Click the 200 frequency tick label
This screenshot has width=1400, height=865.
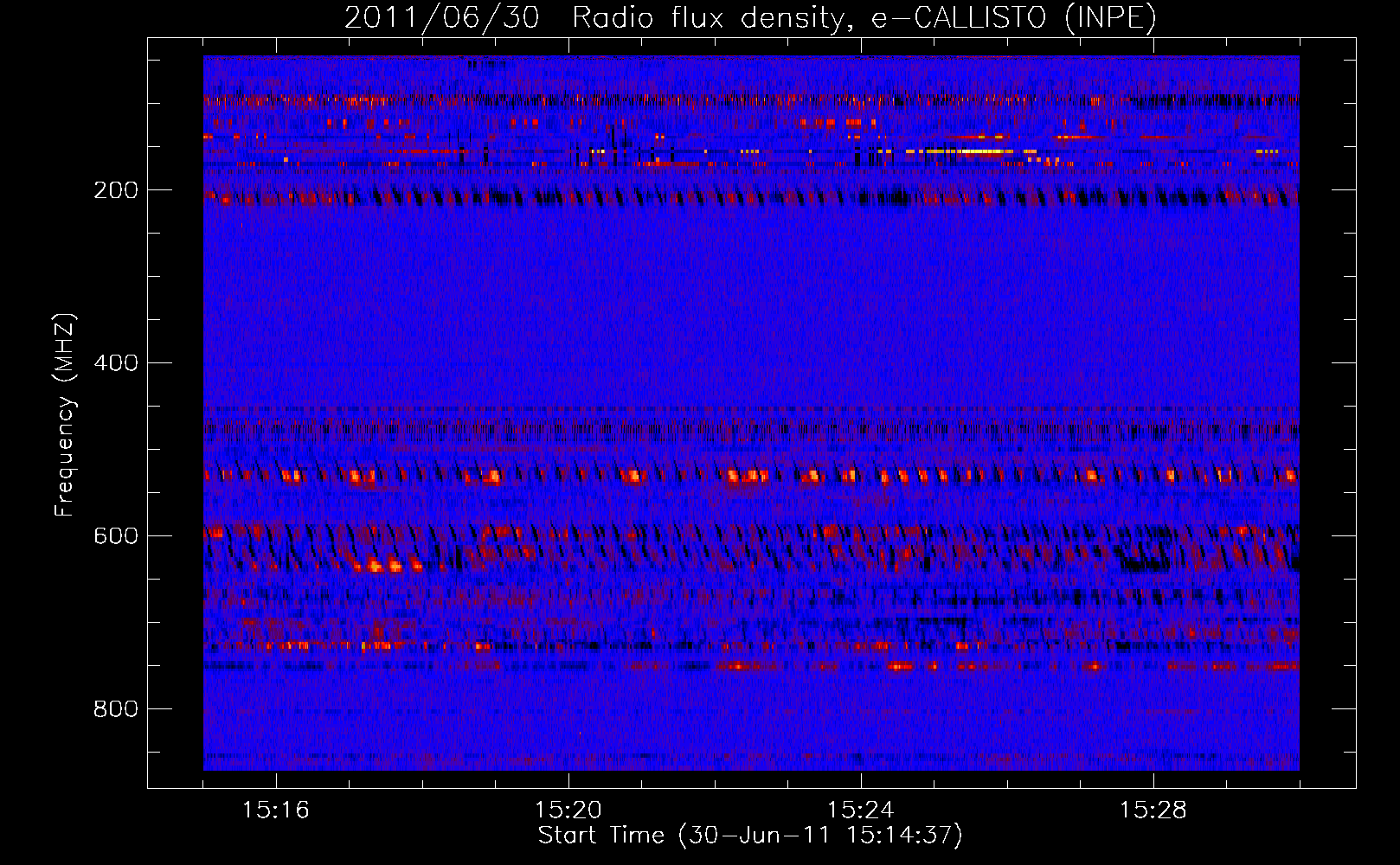116,190
